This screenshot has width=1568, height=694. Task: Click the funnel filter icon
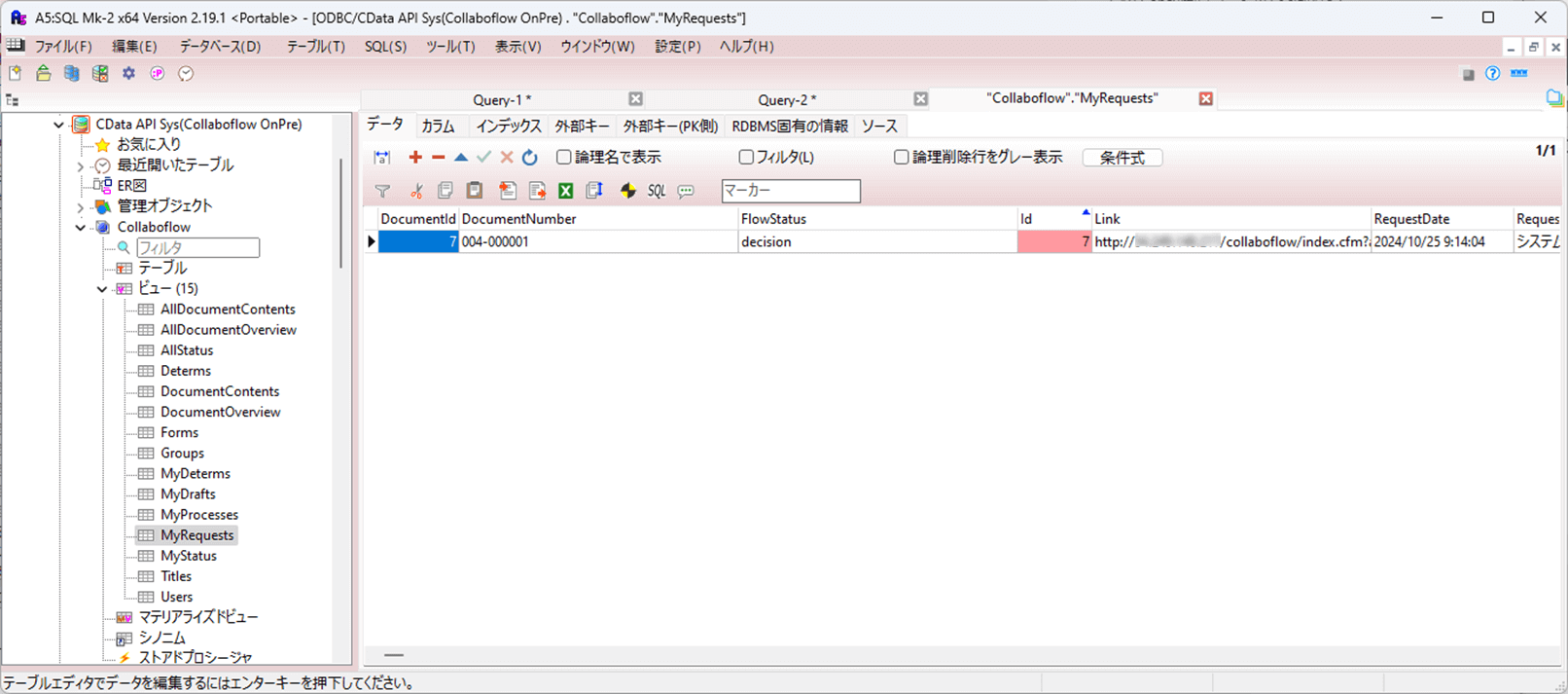382,191
